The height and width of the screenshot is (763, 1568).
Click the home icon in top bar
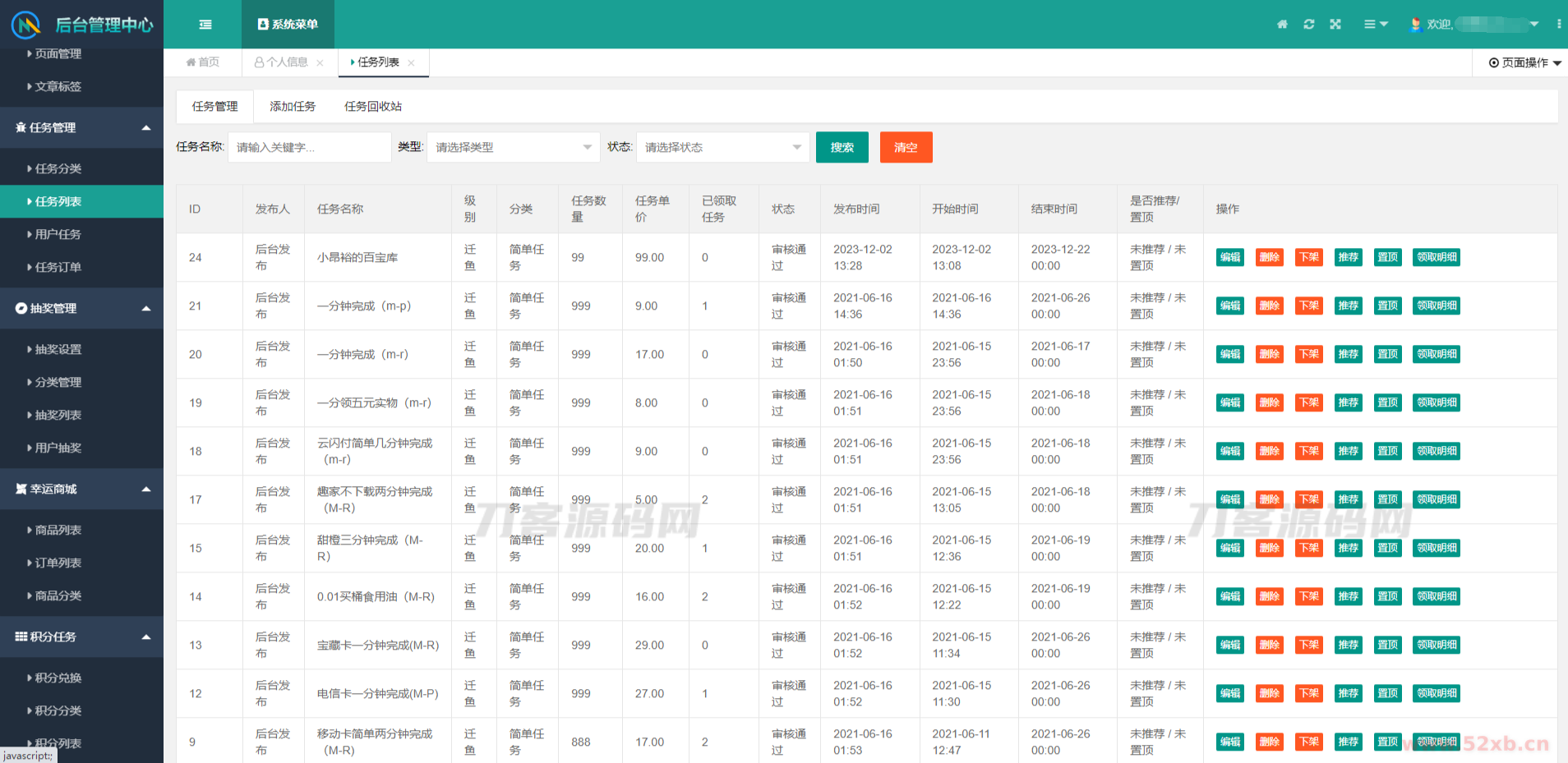point(1282,25)
